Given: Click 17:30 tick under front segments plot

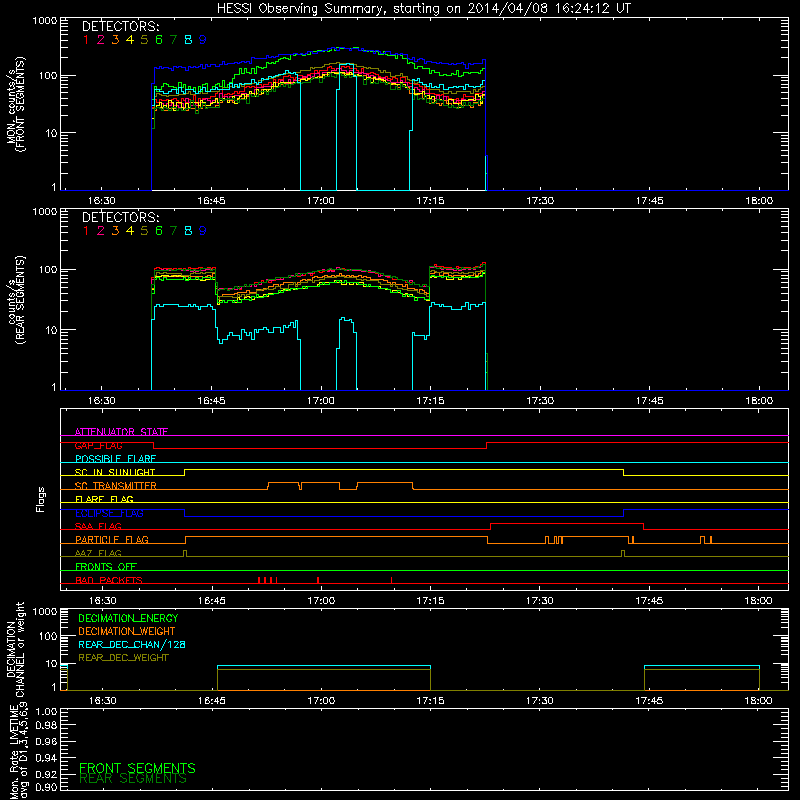Looking at the screenshot, I should (x=540, y=201).
